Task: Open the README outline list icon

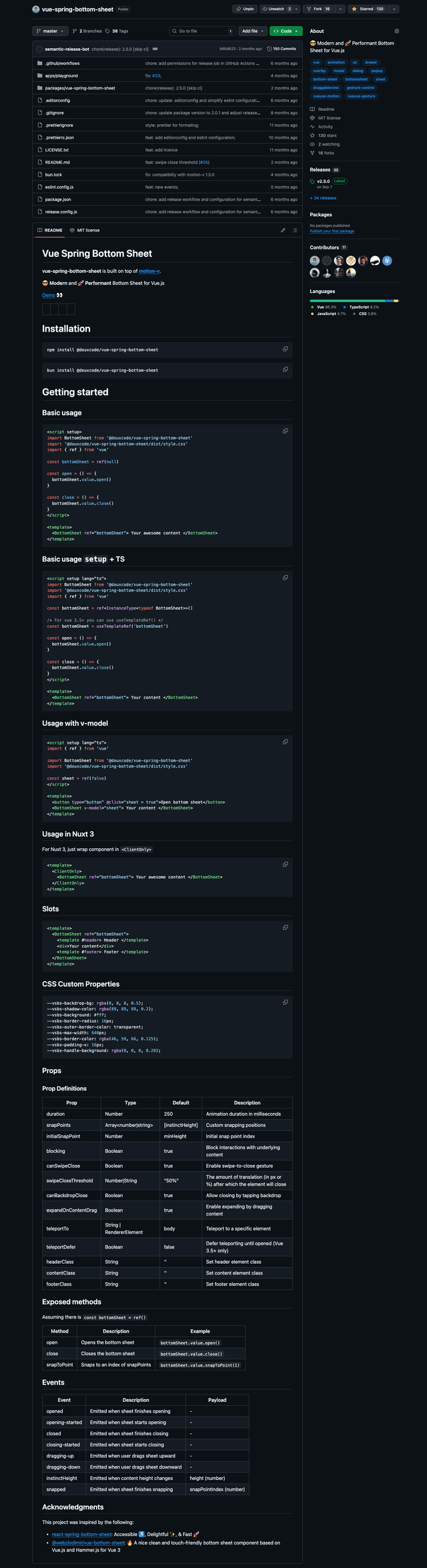Action: pyautogui.click(x=295, y=230)
